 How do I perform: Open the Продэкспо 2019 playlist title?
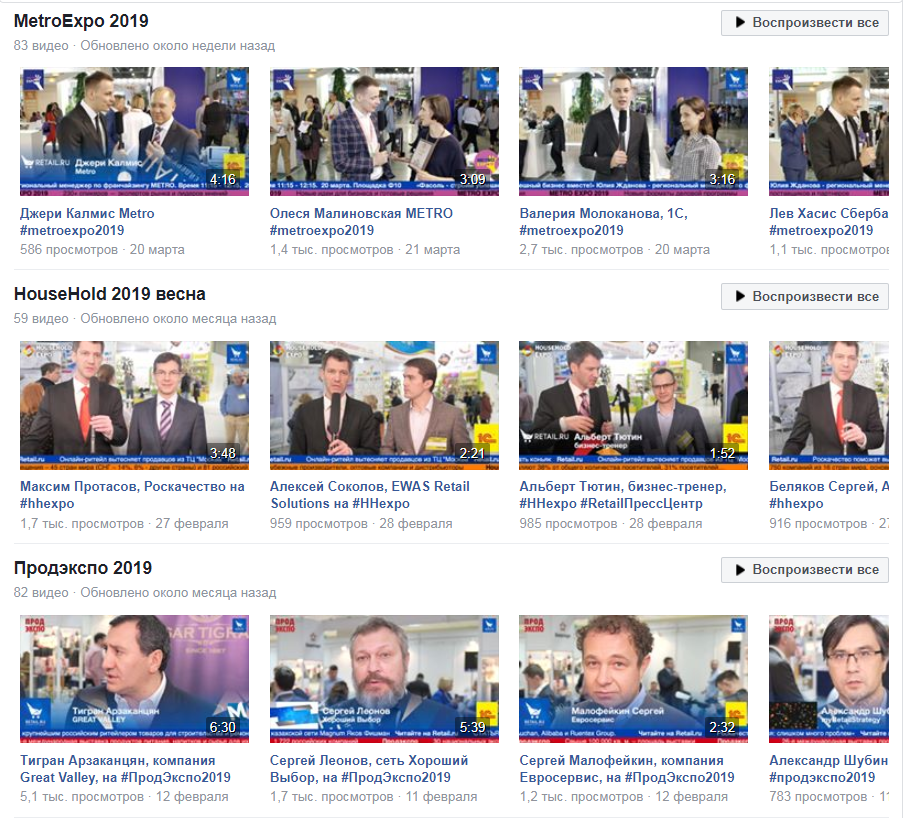83,567
